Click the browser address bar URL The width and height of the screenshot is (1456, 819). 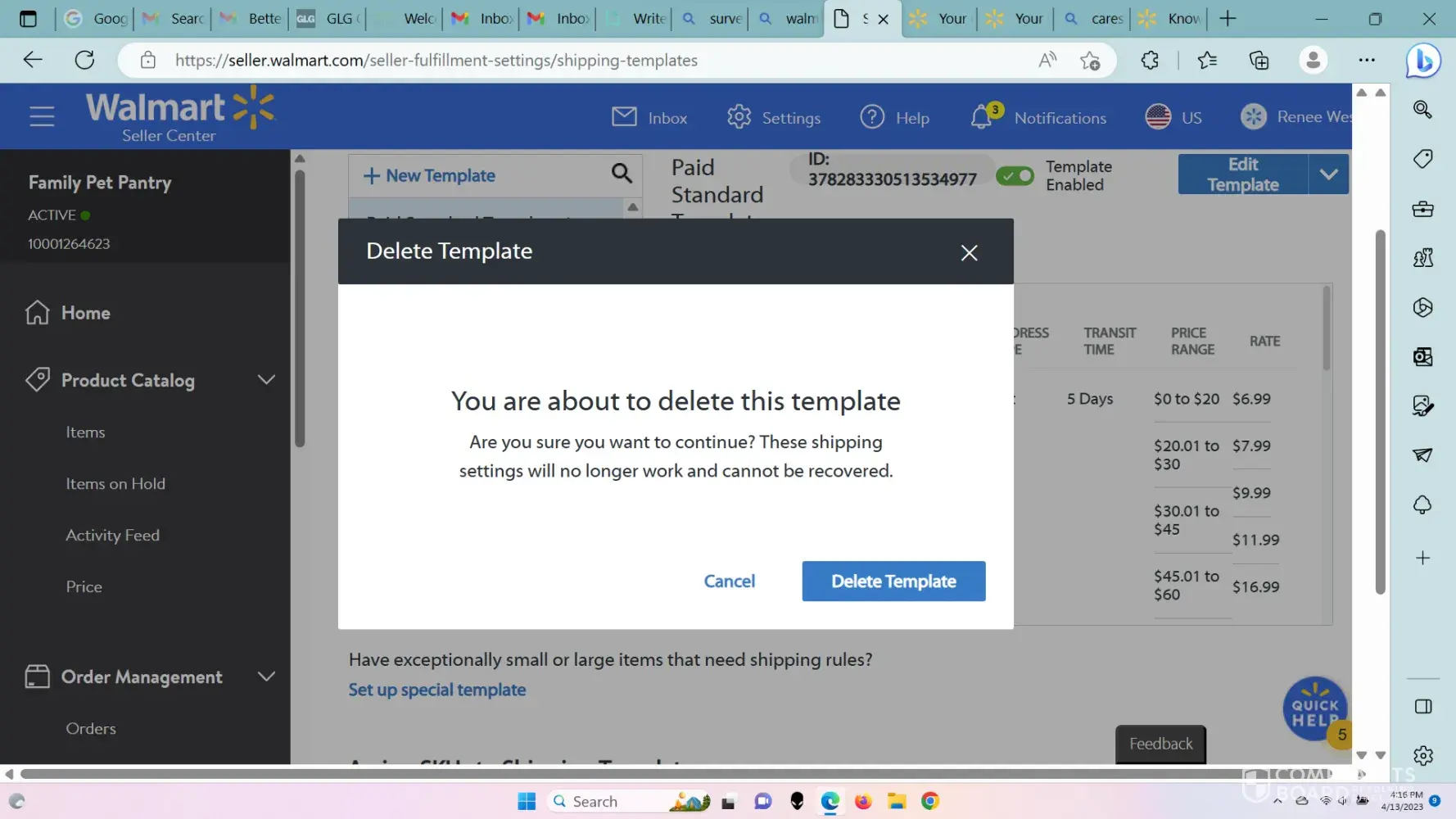pyautogui.click(x=436, y=61)
